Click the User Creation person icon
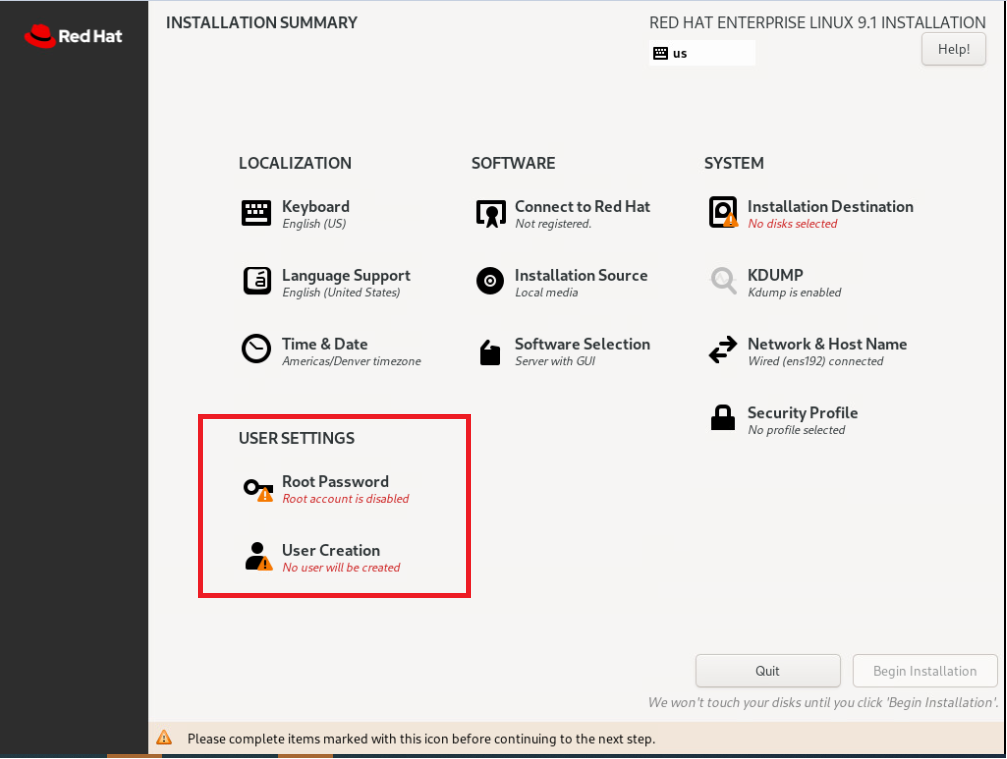Viewport: 1007px width, 759px height. pos(258,557)
